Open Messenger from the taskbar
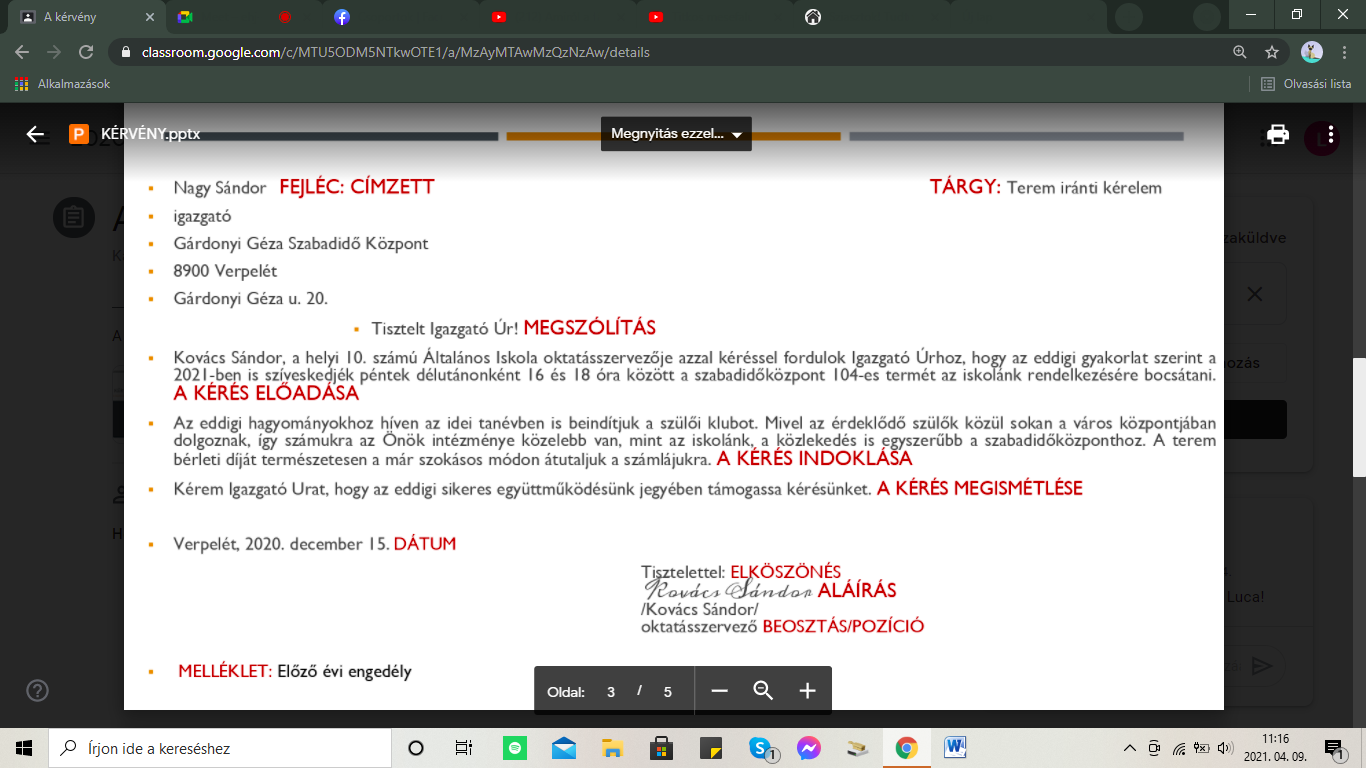The image size is (1366, 768). tap(809, 748)
